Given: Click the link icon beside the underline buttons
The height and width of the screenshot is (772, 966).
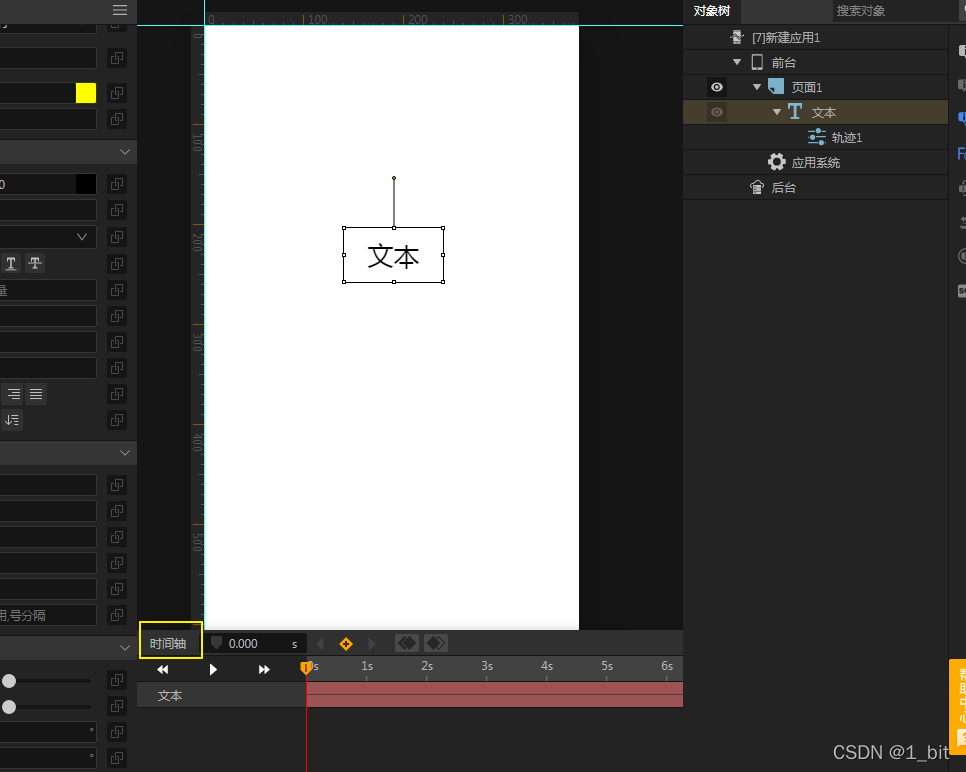Looking at the screenshot, I should pos(116,264).
